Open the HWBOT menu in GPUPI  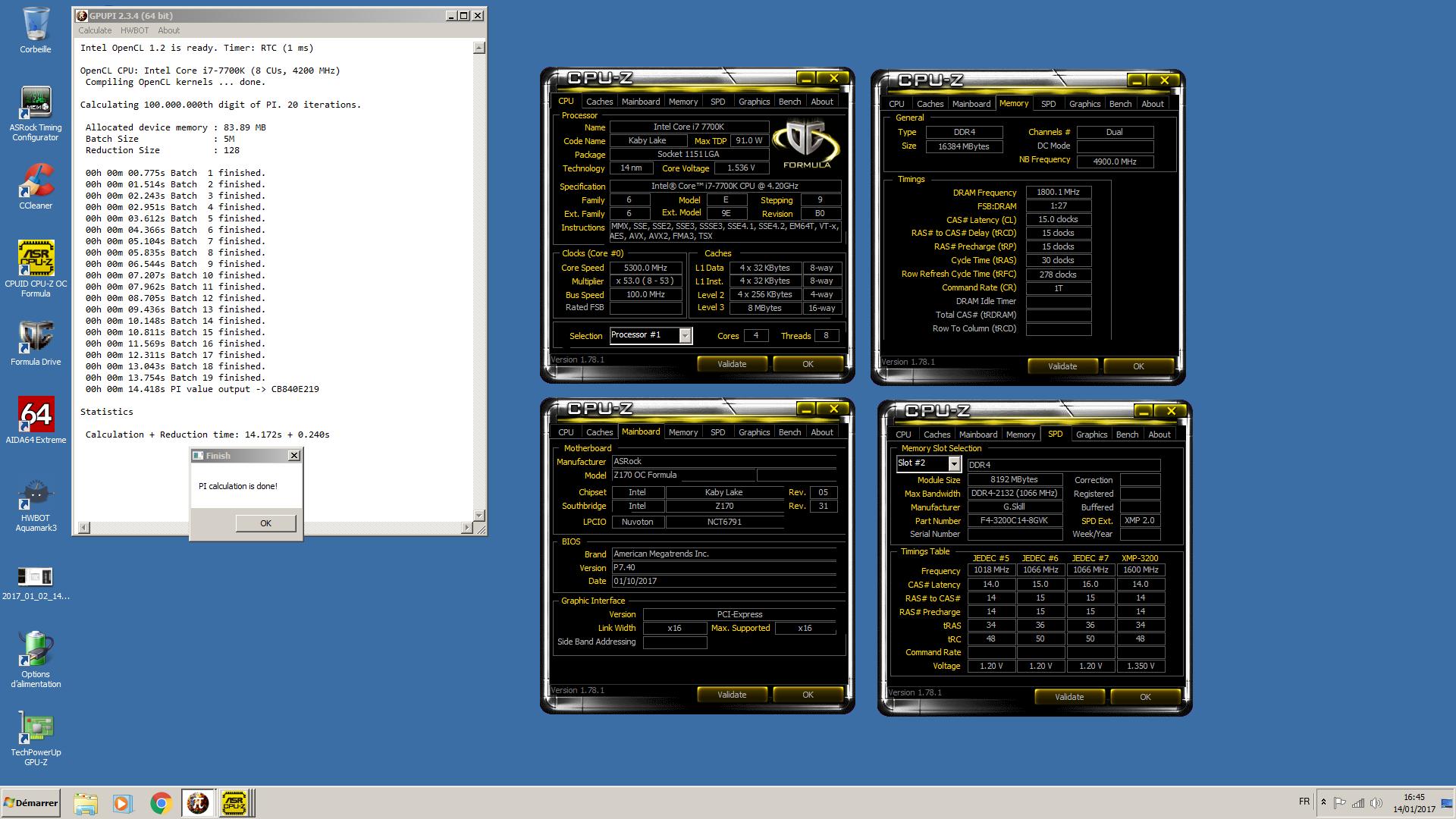(134, 30)
